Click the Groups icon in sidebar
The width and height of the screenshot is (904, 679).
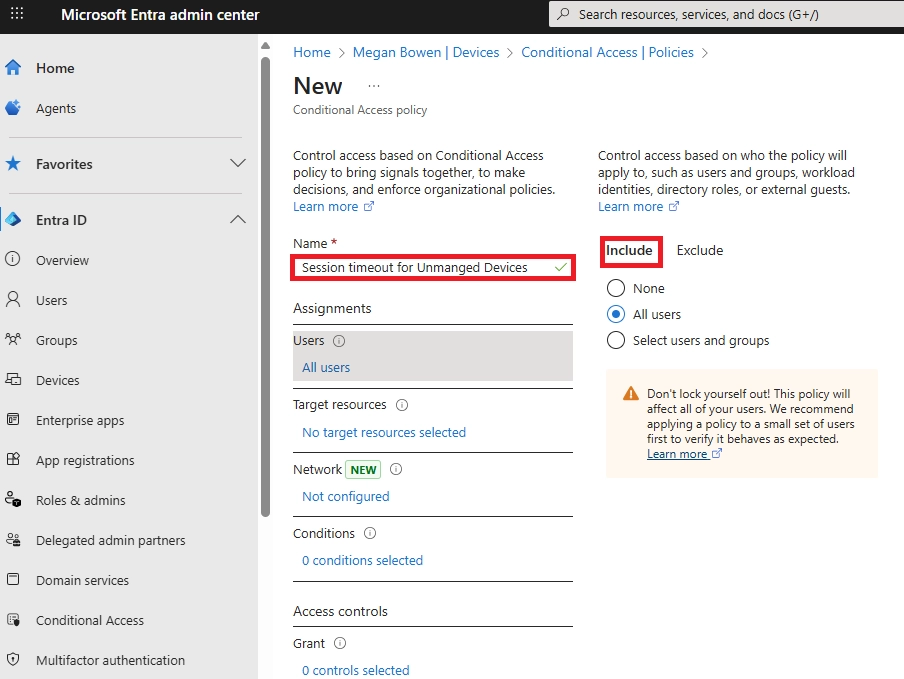tap(13, 340)
